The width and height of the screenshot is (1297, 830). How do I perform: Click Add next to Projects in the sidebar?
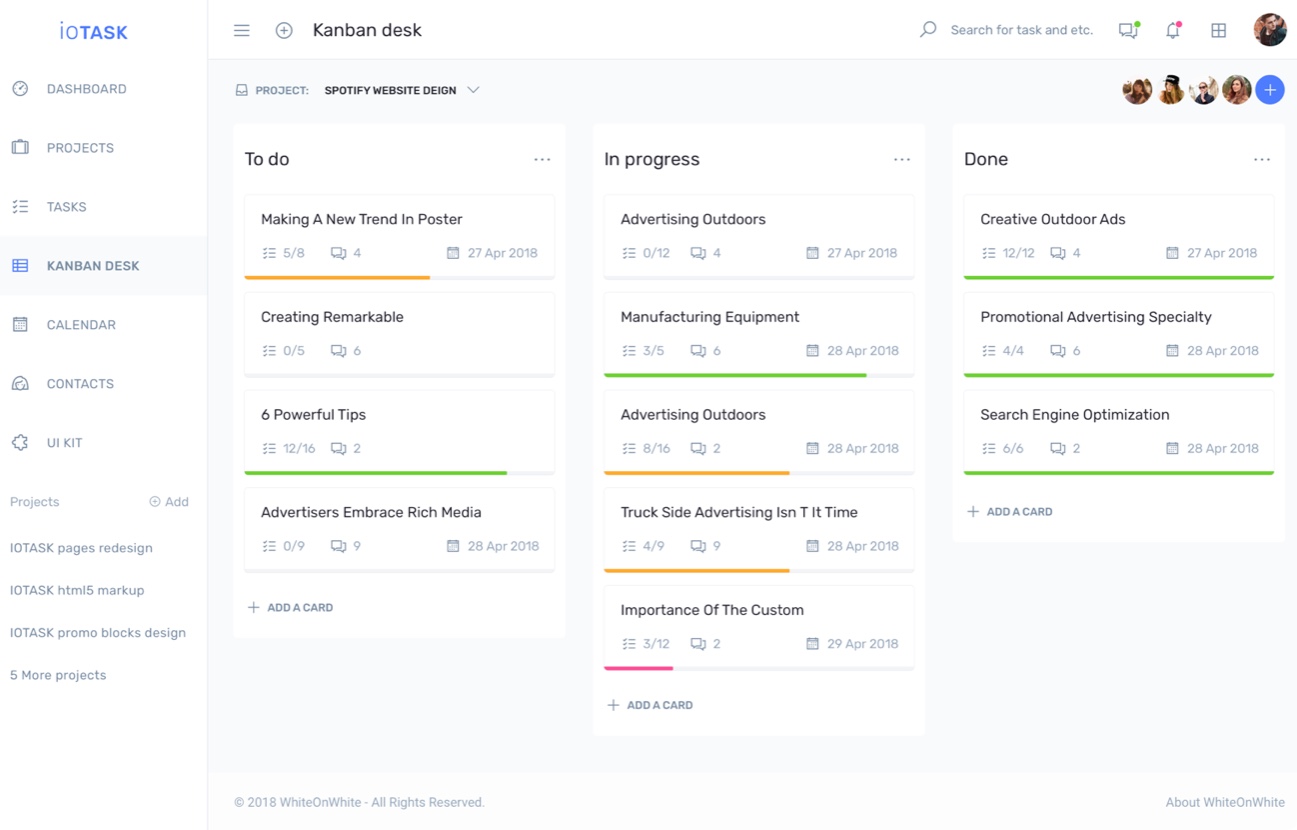pyautogui.click(x=169, y=501)
